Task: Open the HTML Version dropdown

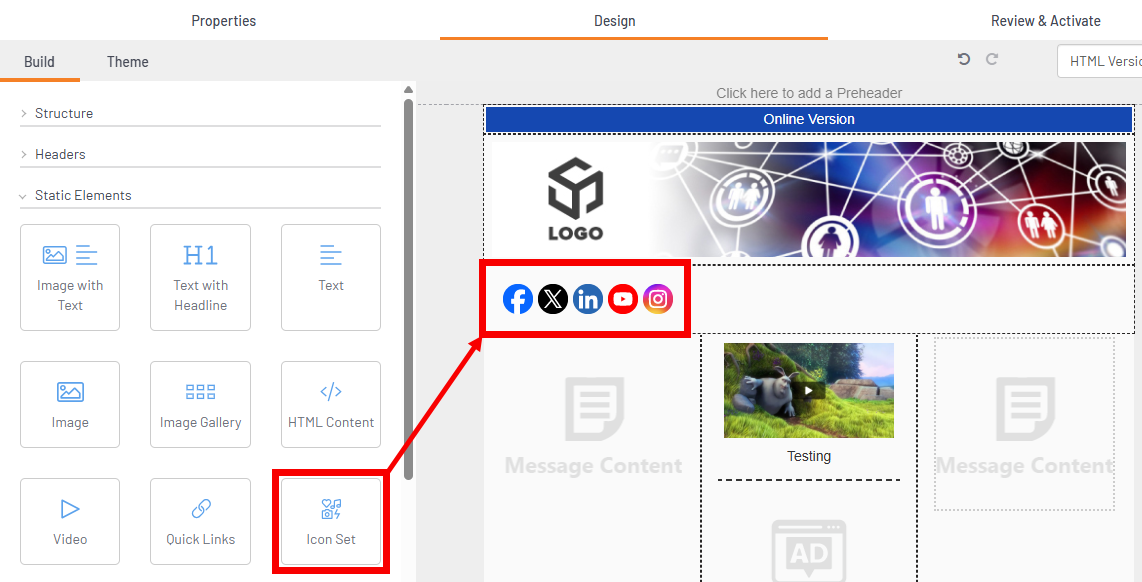Action: (1099, 61)
